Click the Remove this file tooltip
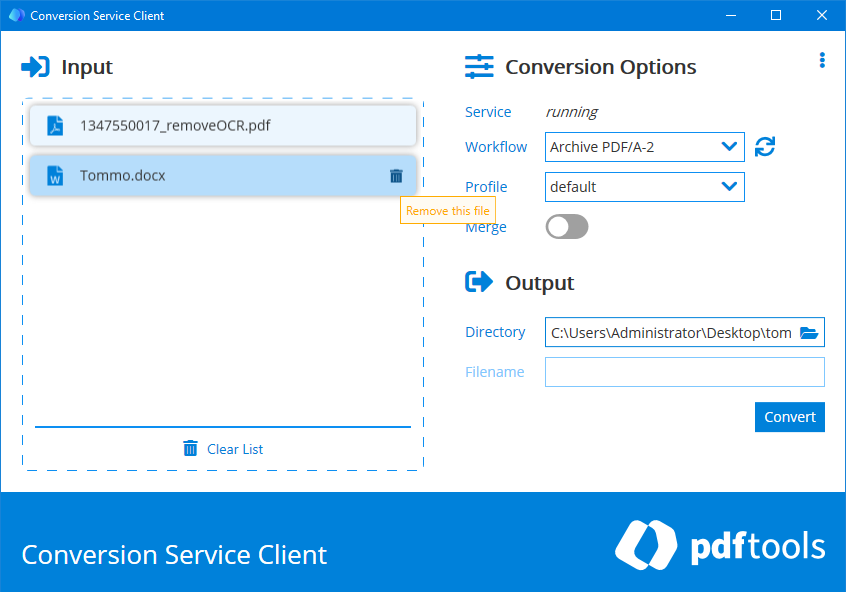The height and width of the screenshot is (592, 846). tap(447, 210)
